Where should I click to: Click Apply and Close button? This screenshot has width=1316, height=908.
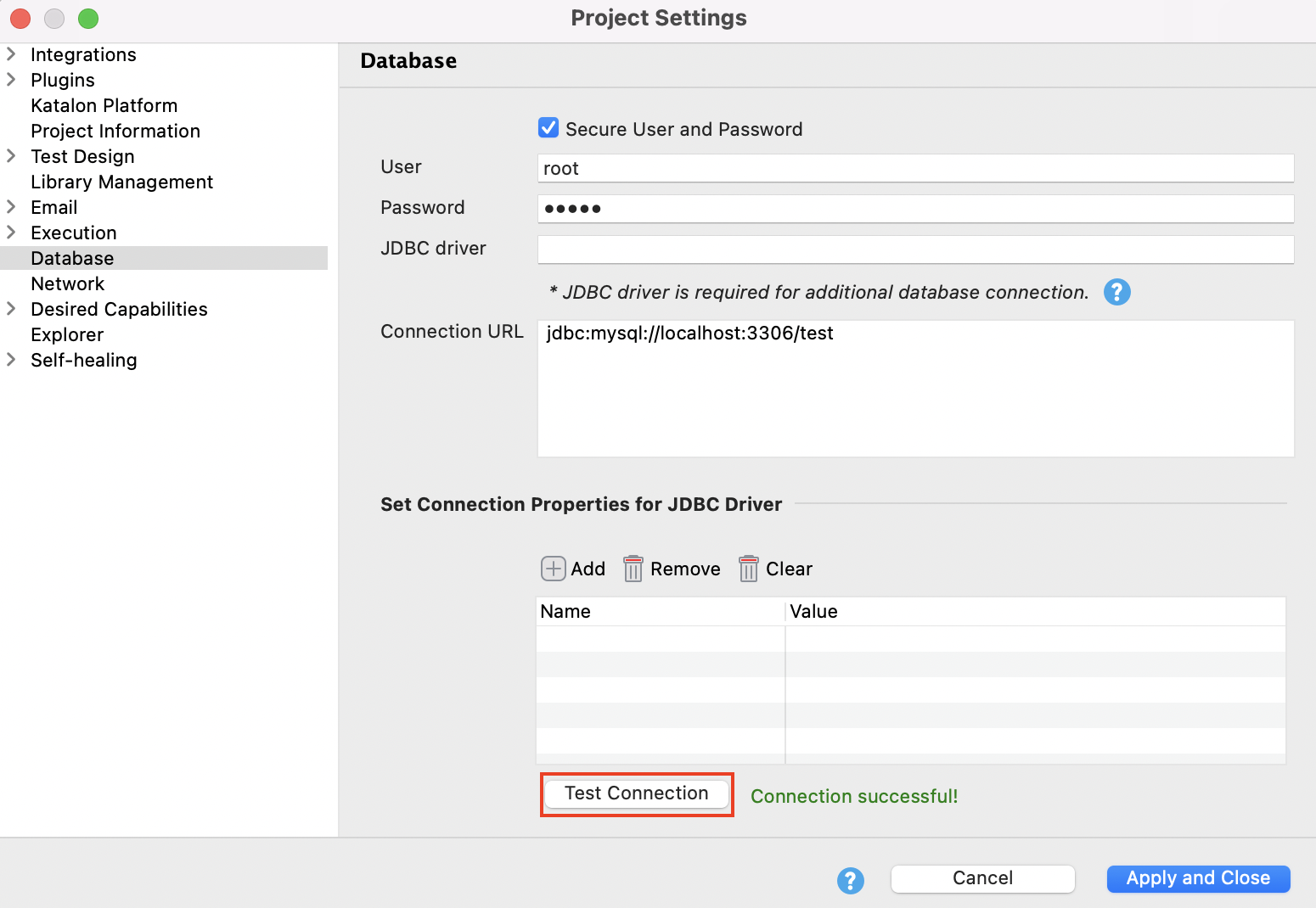pyautogui.click(x=1197, y=878)
